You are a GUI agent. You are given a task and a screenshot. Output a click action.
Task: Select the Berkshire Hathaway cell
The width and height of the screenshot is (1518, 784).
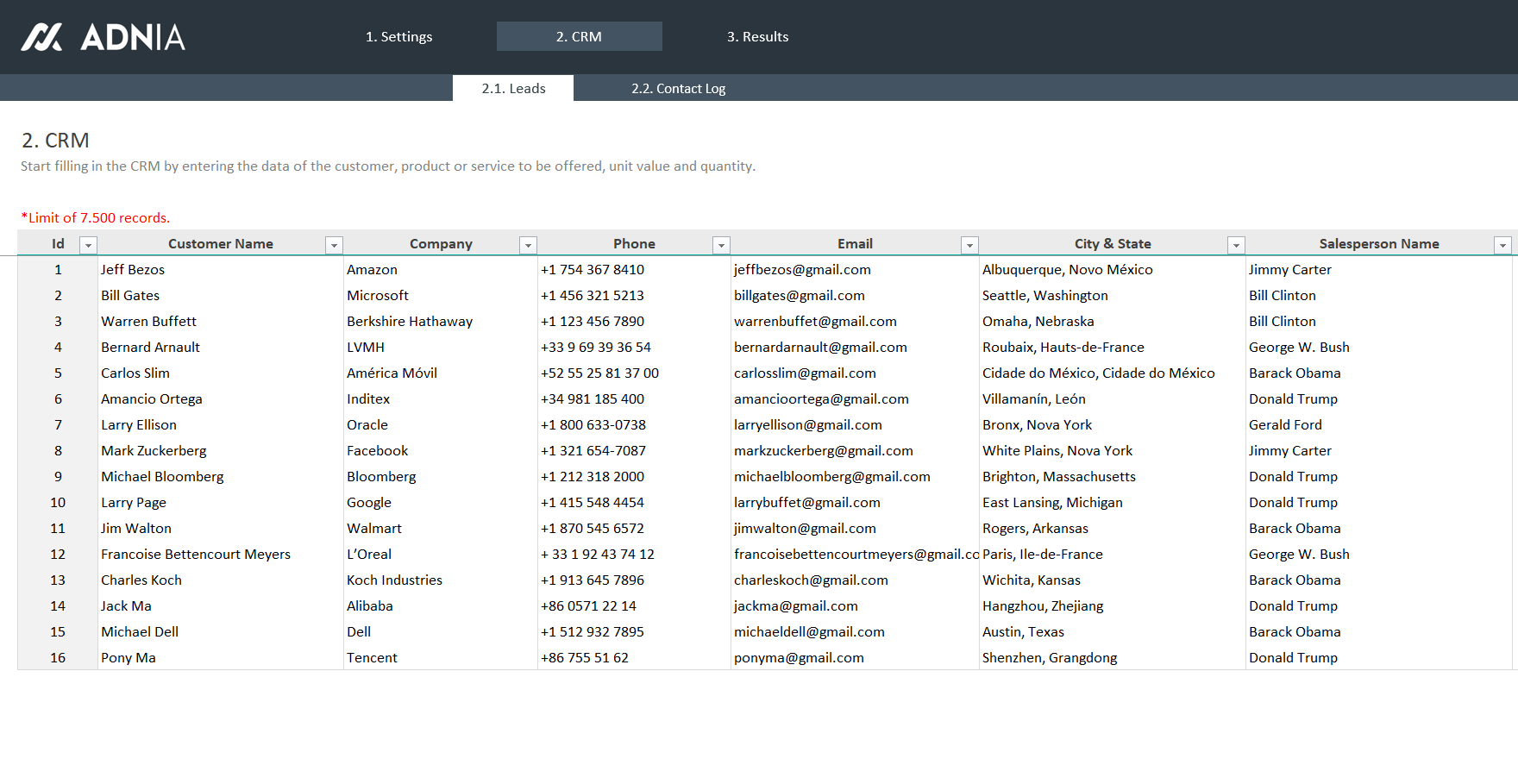[x=441, y=321]
